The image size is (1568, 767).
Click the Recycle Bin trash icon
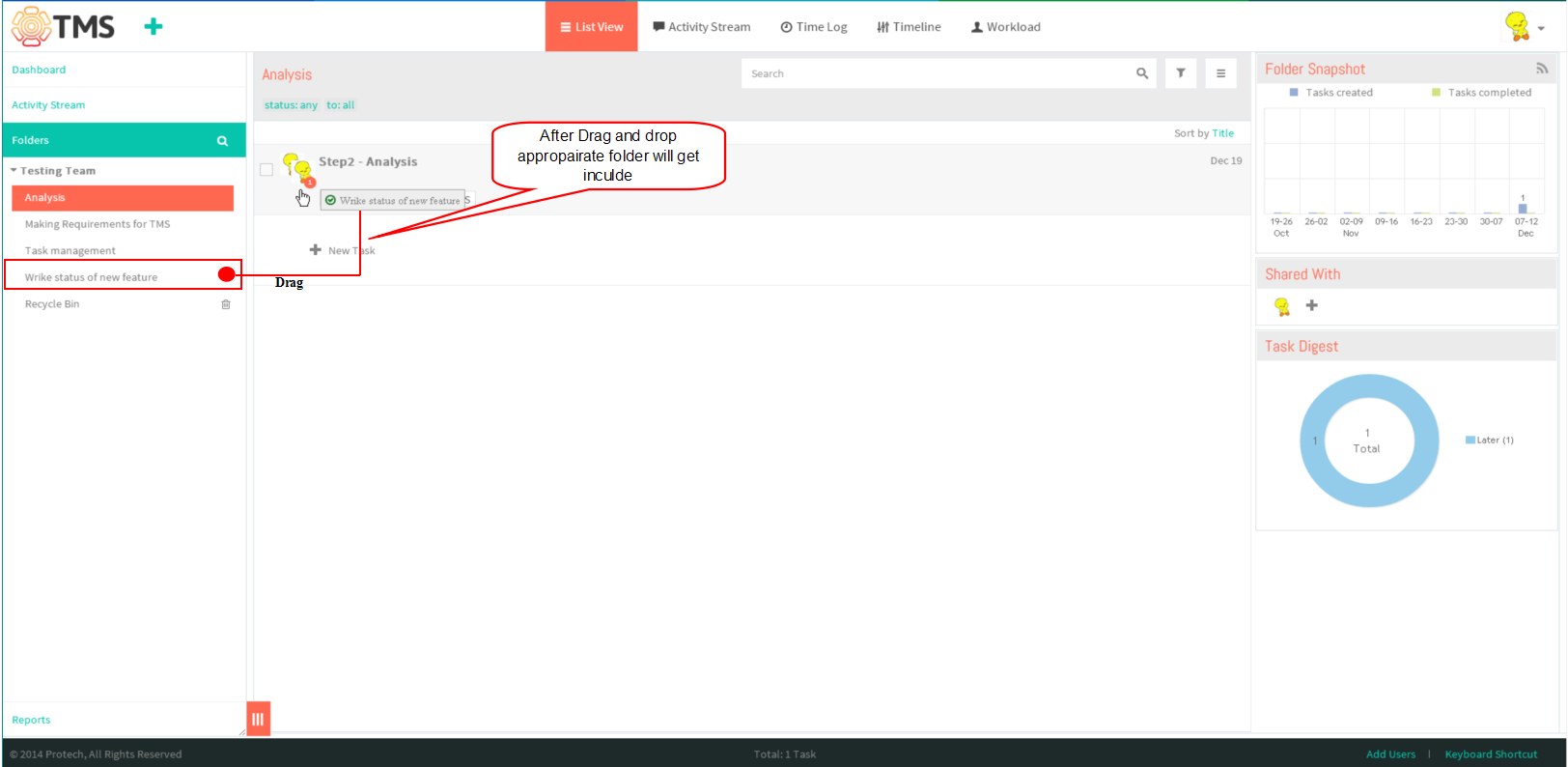point(226,304)
